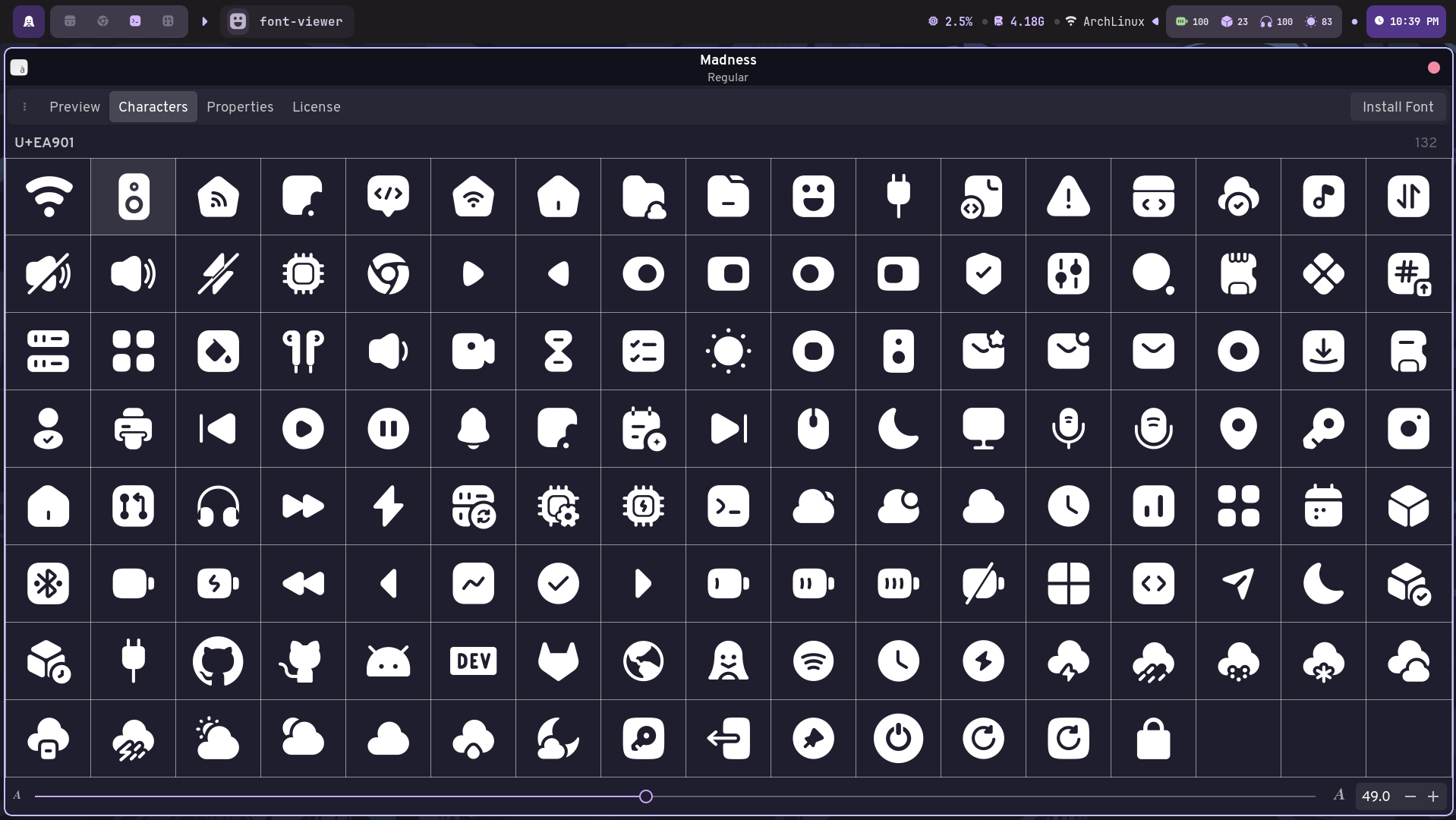Select the GitHub Octocat logo glyph
This screenshot has width=1456, height=820.
click(x=219, y=661)
